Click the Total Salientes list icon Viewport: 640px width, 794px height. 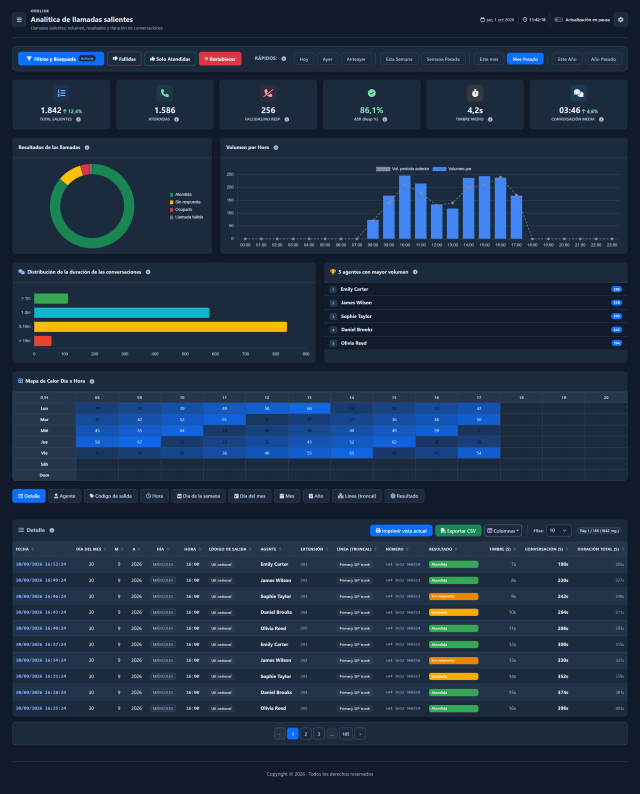(x=61, y=93)
